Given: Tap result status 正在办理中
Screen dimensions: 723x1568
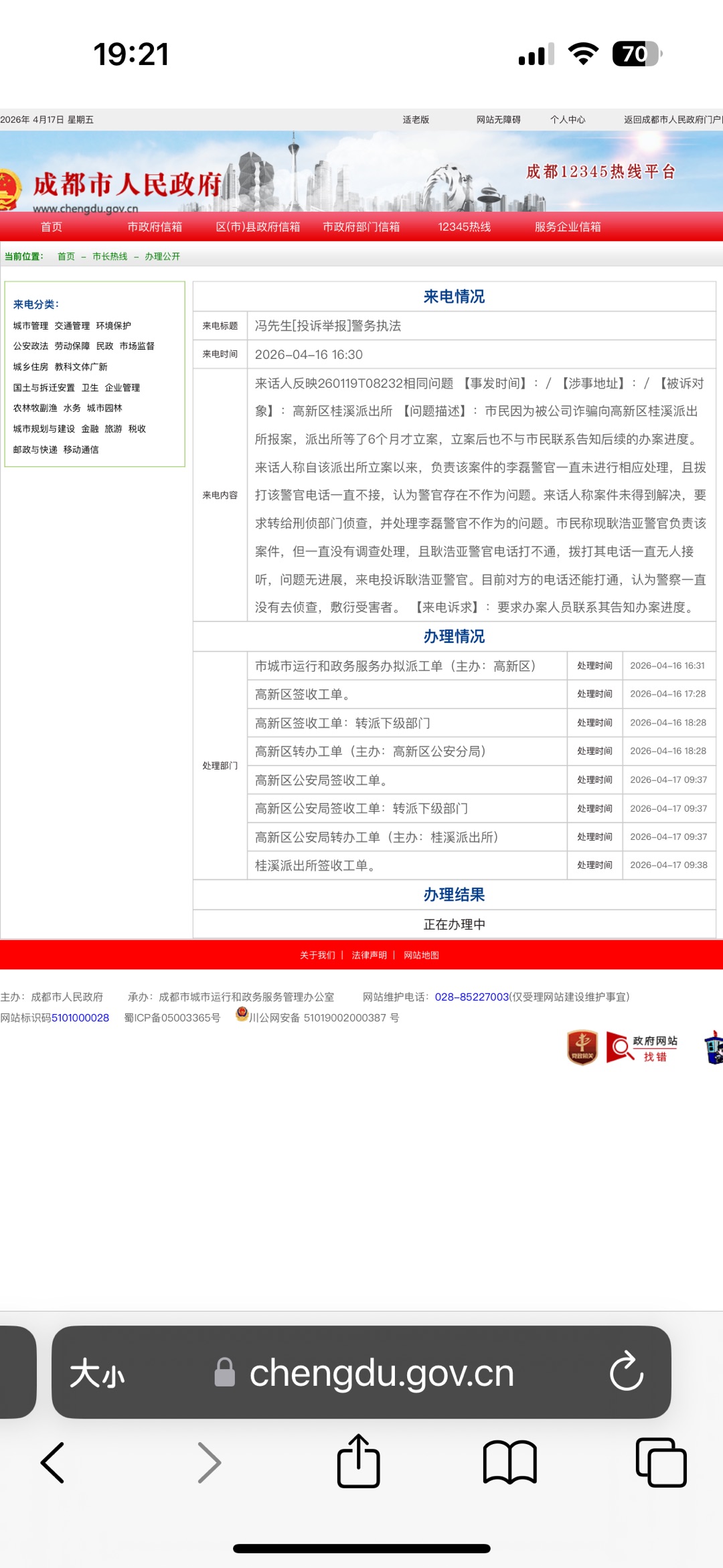Looking at the screenshot, I should (455, 925).
